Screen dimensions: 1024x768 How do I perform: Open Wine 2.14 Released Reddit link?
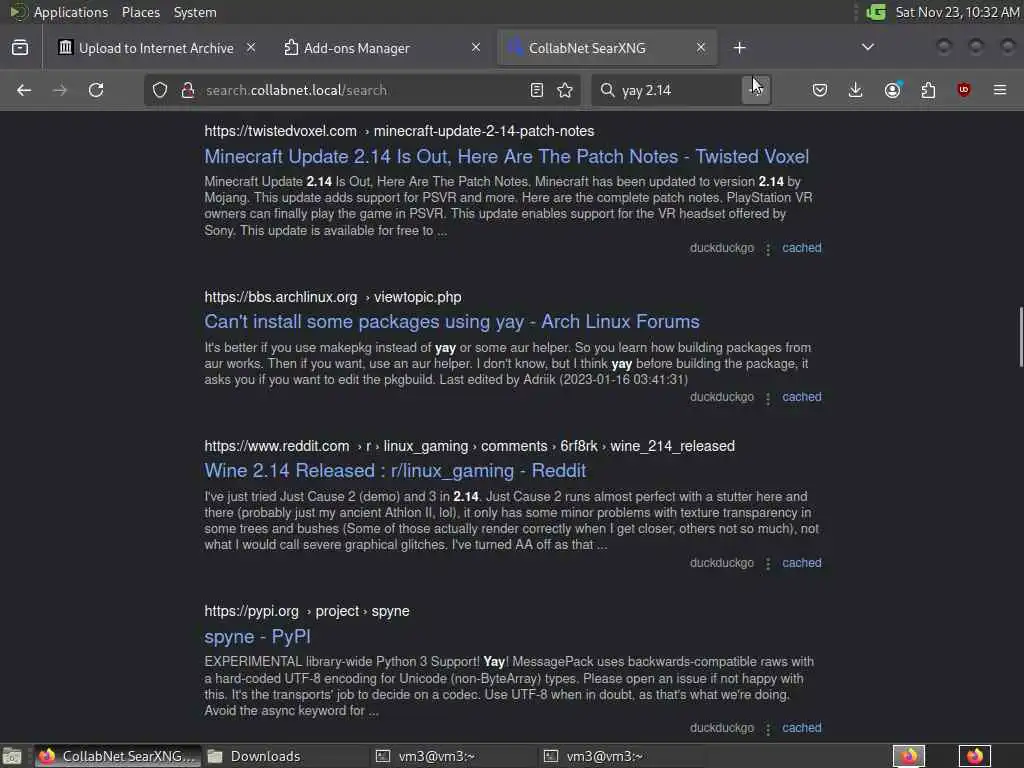click(395, 471)
